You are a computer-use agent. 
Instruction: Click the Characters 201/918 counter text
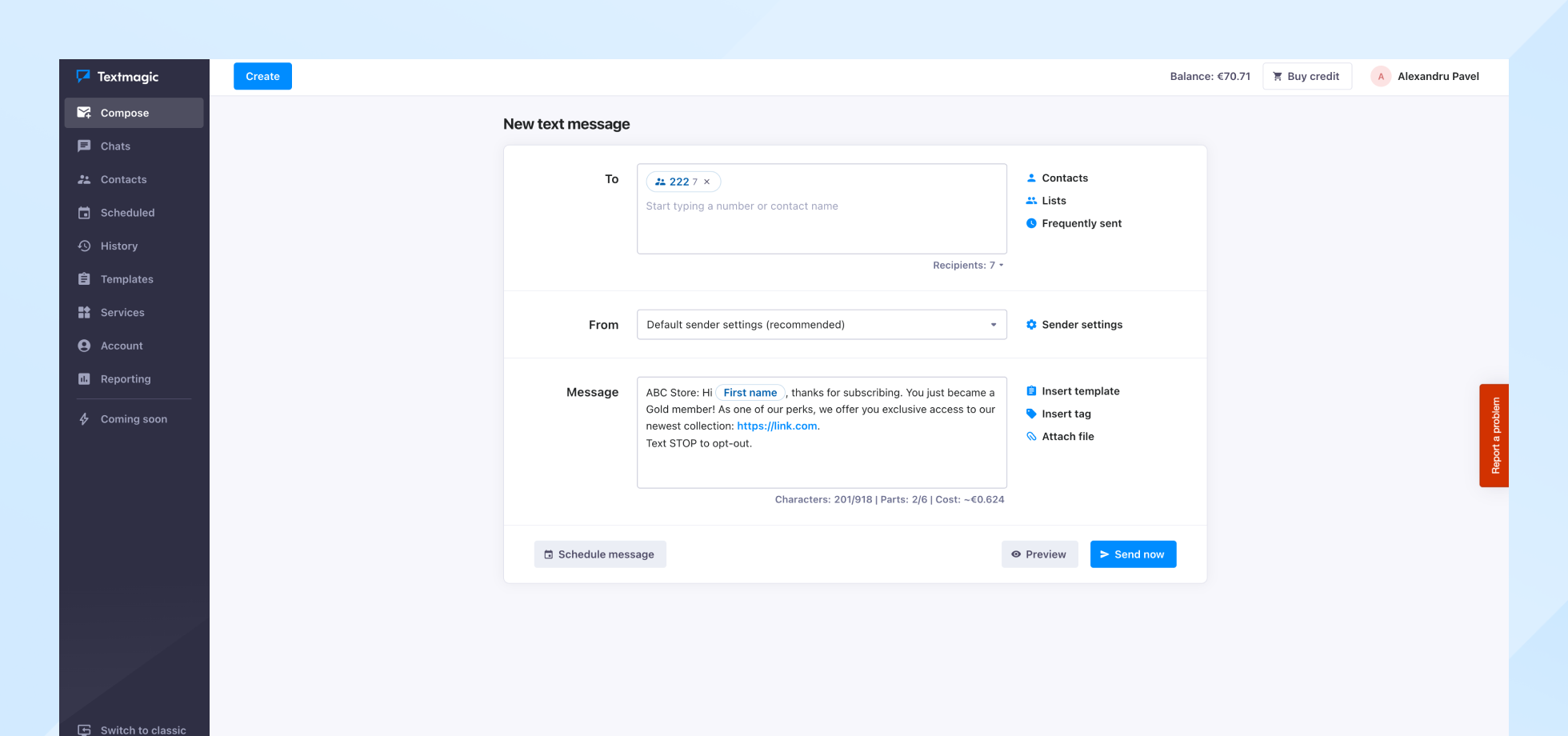[x=823, y=500]
